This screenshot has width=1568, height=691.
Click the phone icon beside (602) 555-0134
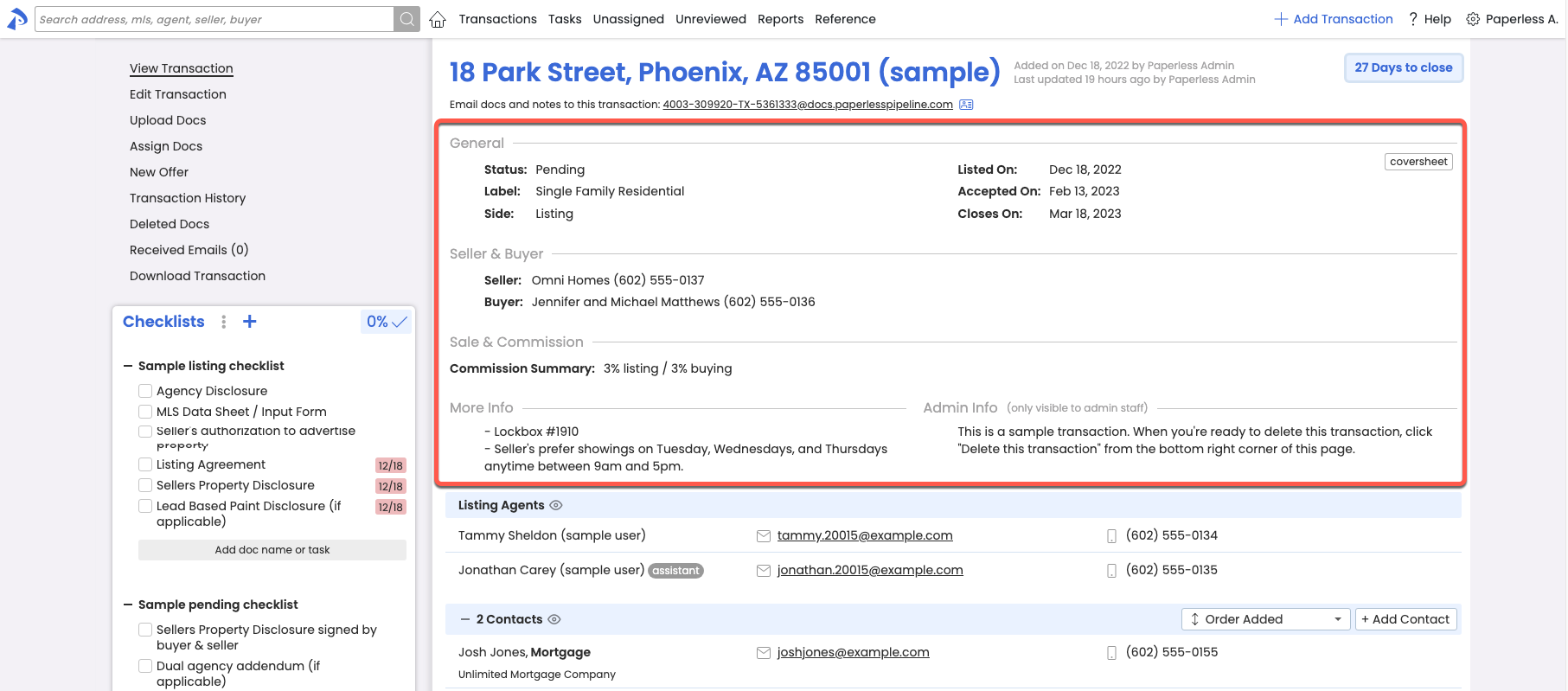coord(1112,536)
